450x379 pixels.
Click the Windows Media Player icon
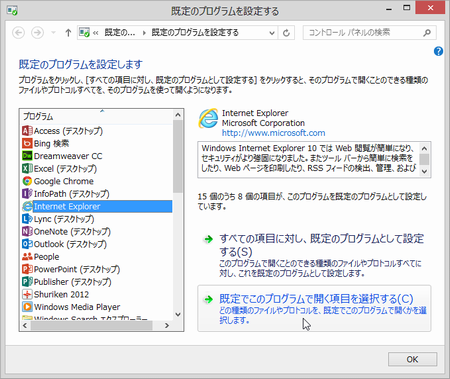(27, 307)
